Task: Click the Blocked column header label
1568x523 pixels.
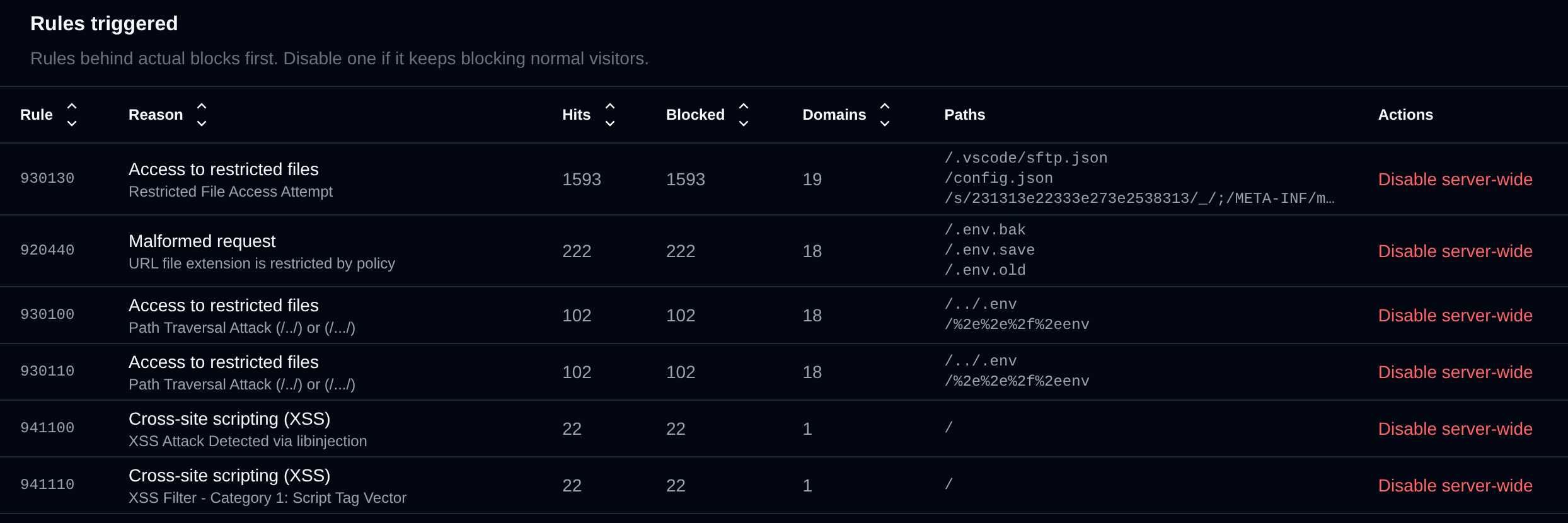Action: point(695,115)
